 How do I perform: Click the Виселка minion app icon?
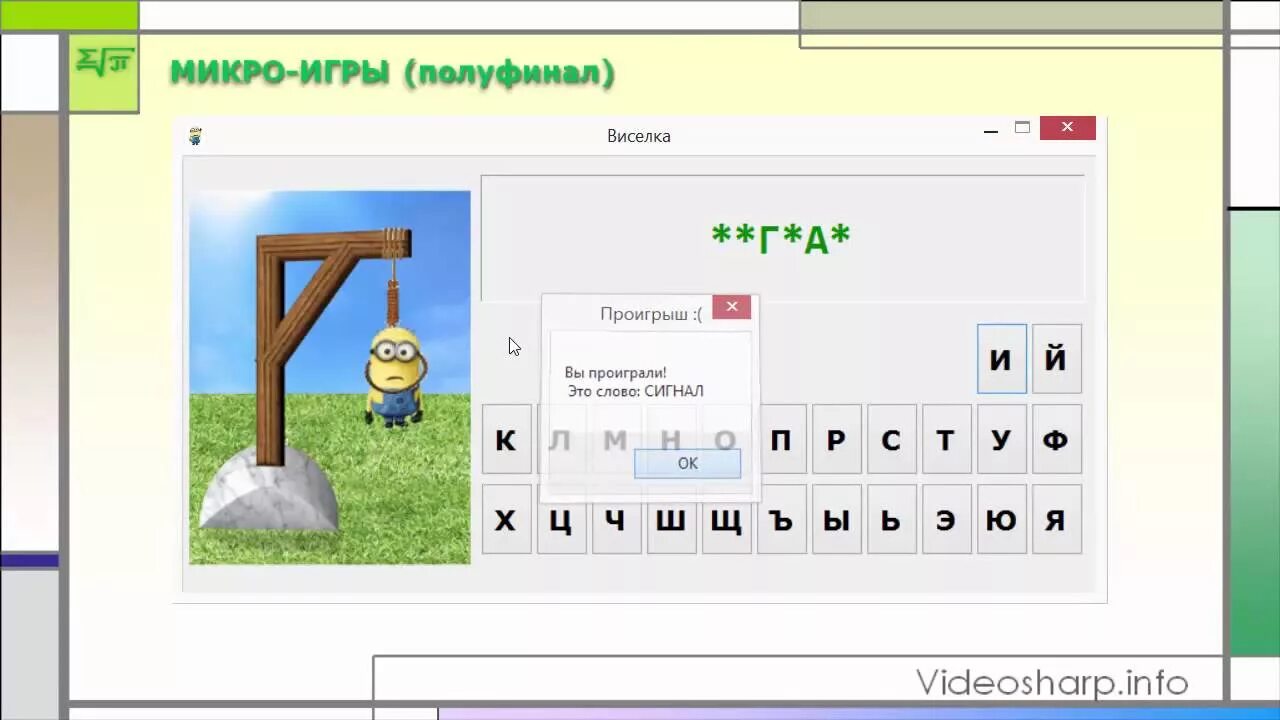[x=195, y=137]
